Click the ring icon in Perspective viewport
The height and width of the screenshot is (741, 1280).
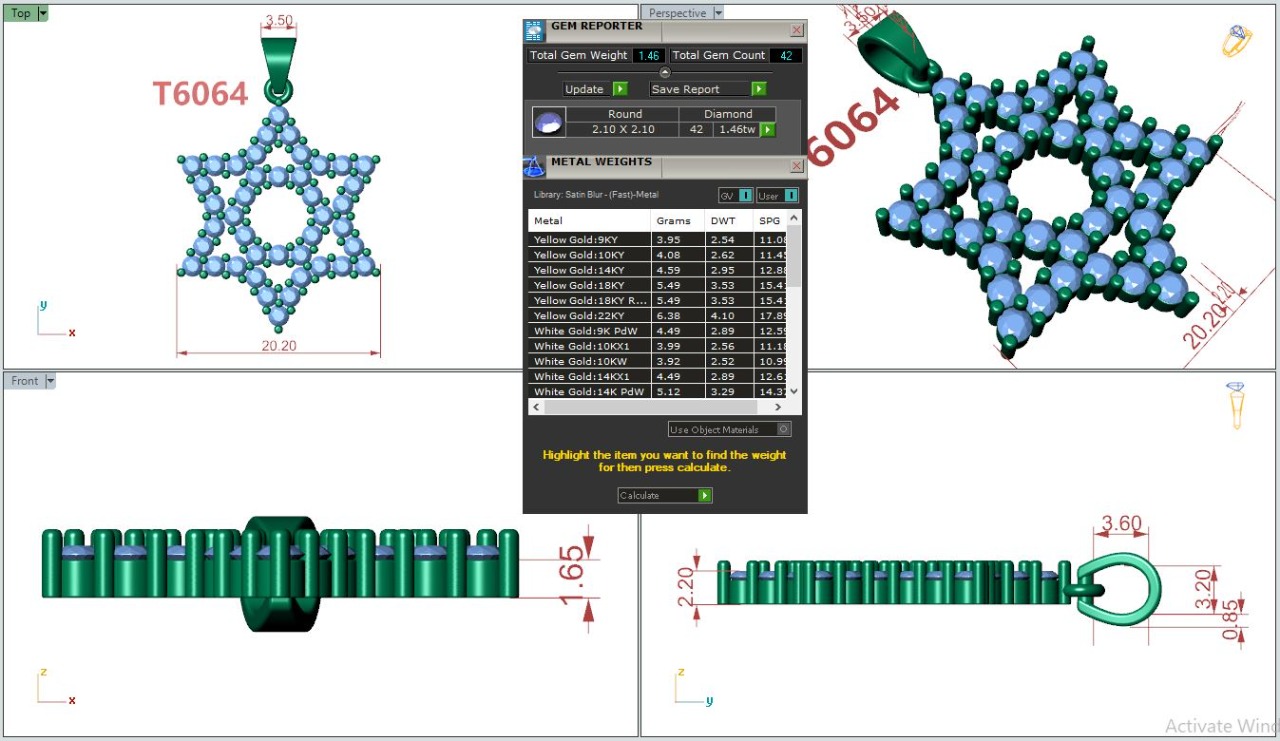1237,41
